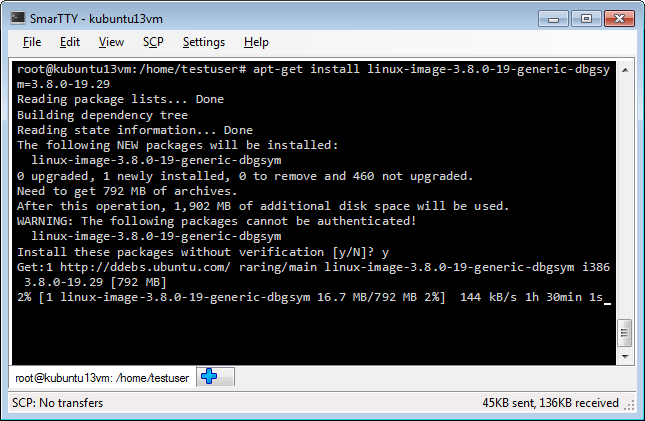Click the sent/received bytes status indicator
This screenshot has width=645, height=421.
click(x=550, y=402)
